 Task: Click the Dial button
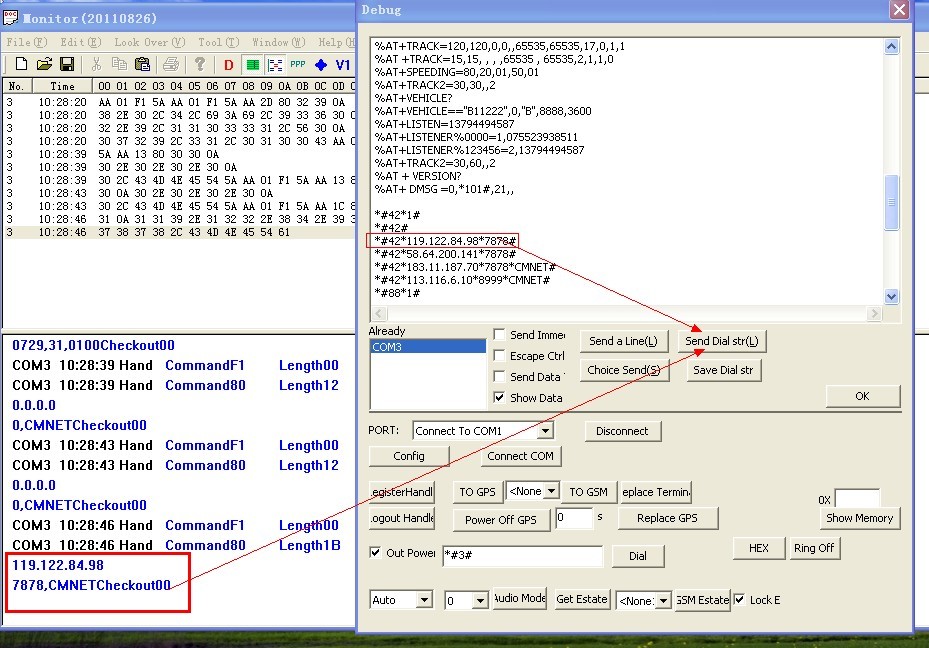[x=638, y=556]
